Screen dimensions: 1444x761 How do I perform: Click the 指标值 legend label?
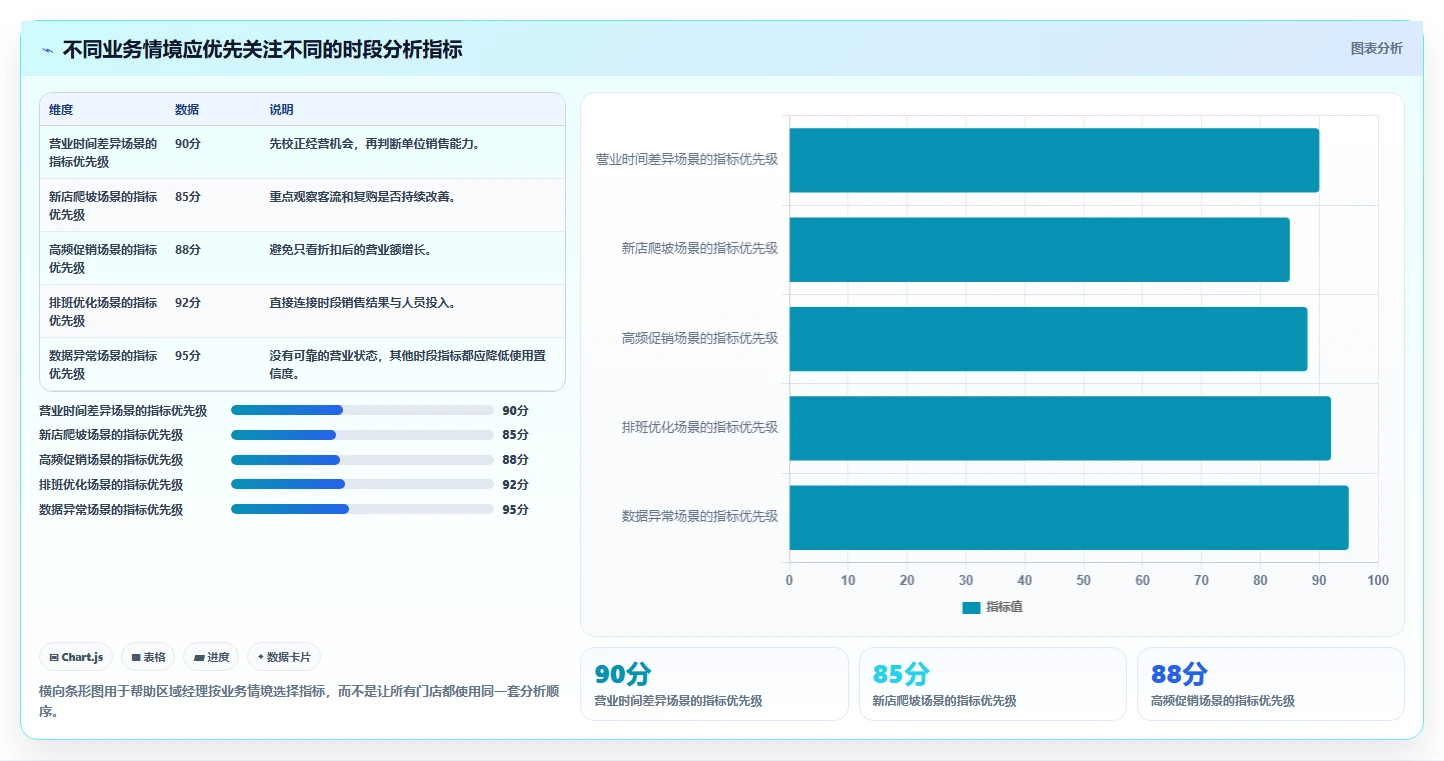click(x=1004, y=607)
